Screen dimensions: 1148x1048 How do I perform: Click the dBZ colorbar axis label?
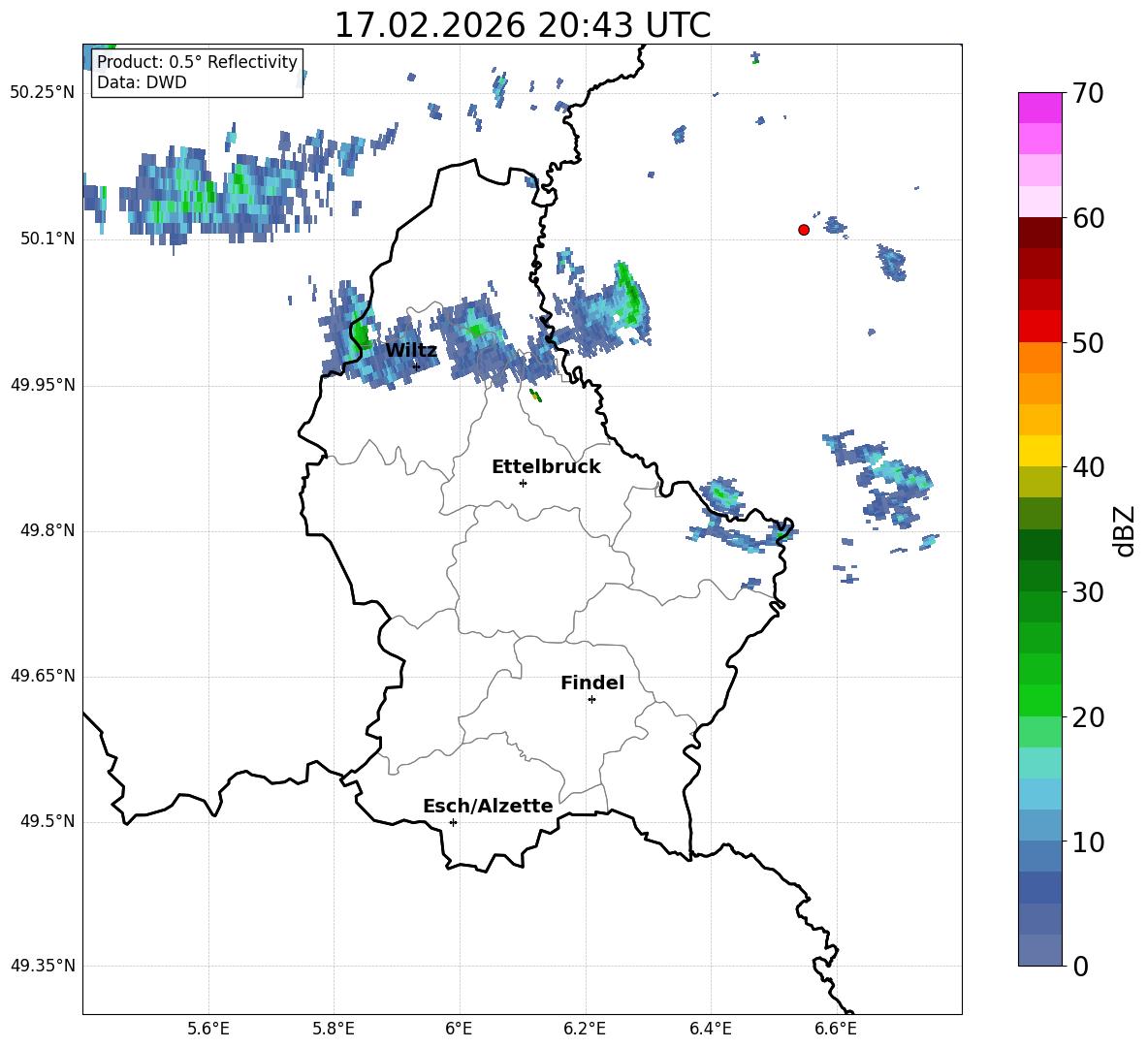(1126, 530)
